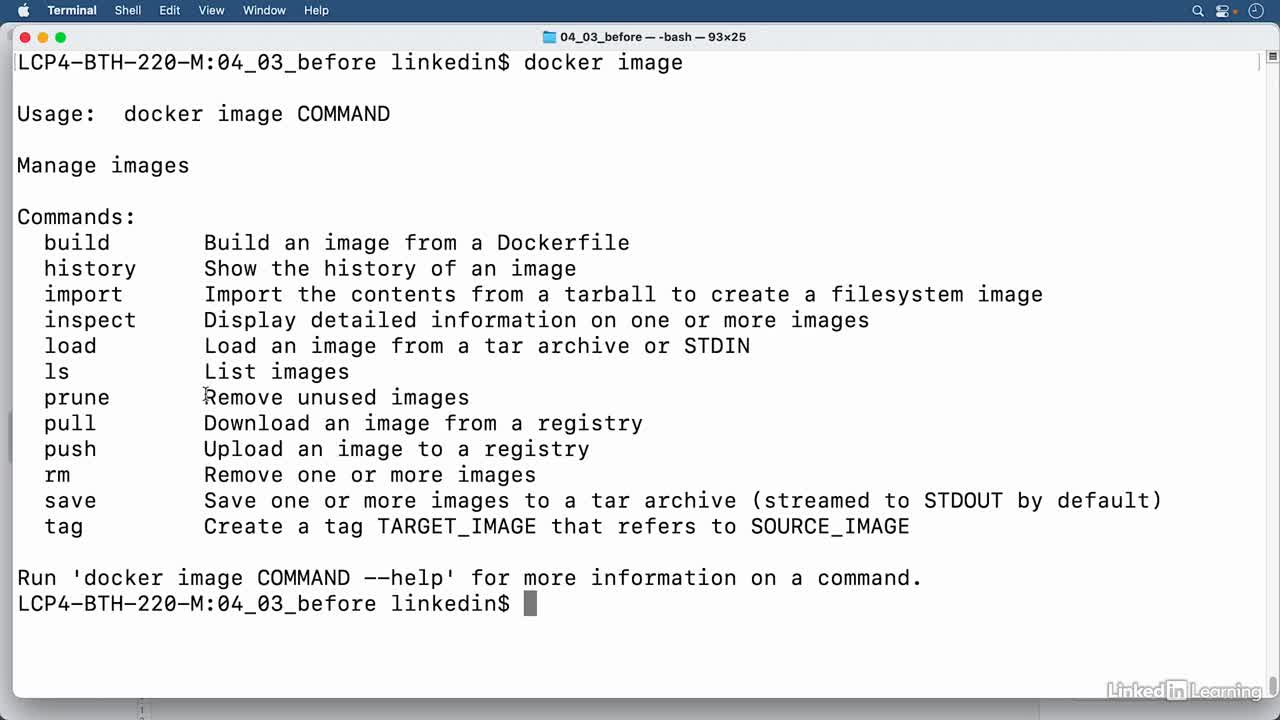
Task: Click the 'build' command text
Action: [x=77, y=243]
